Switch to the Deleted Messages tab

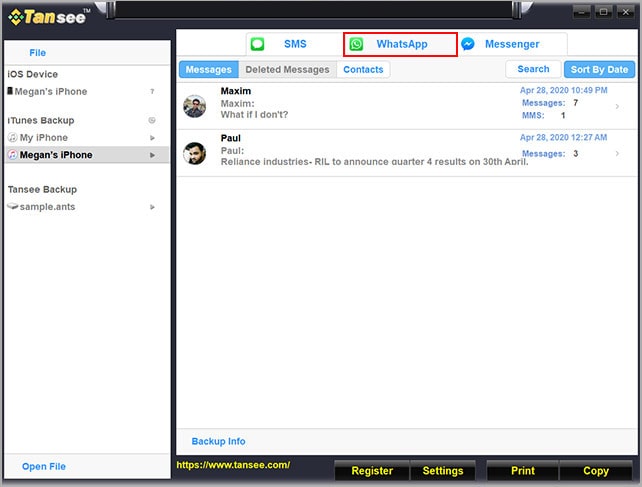click(287, 70)
